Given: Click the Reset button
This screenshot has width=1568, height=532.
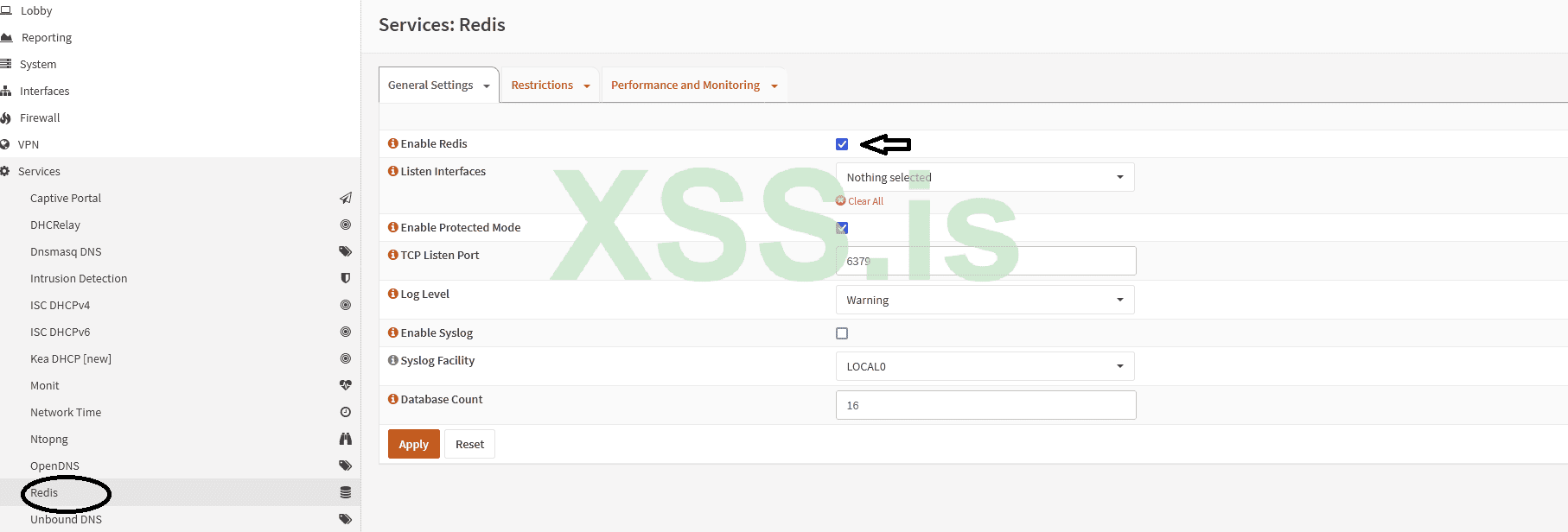Looking at the screenshot, I should tap(469, 444).
